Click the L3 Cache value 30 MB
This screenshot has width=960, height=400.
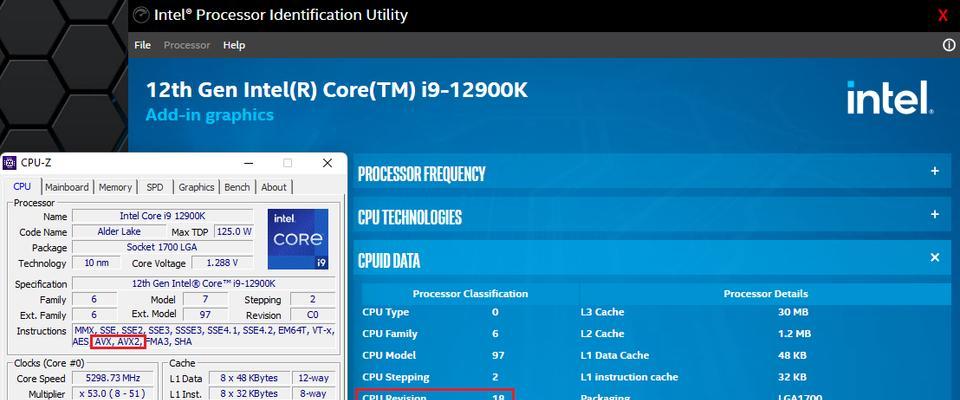click(793, 312)
